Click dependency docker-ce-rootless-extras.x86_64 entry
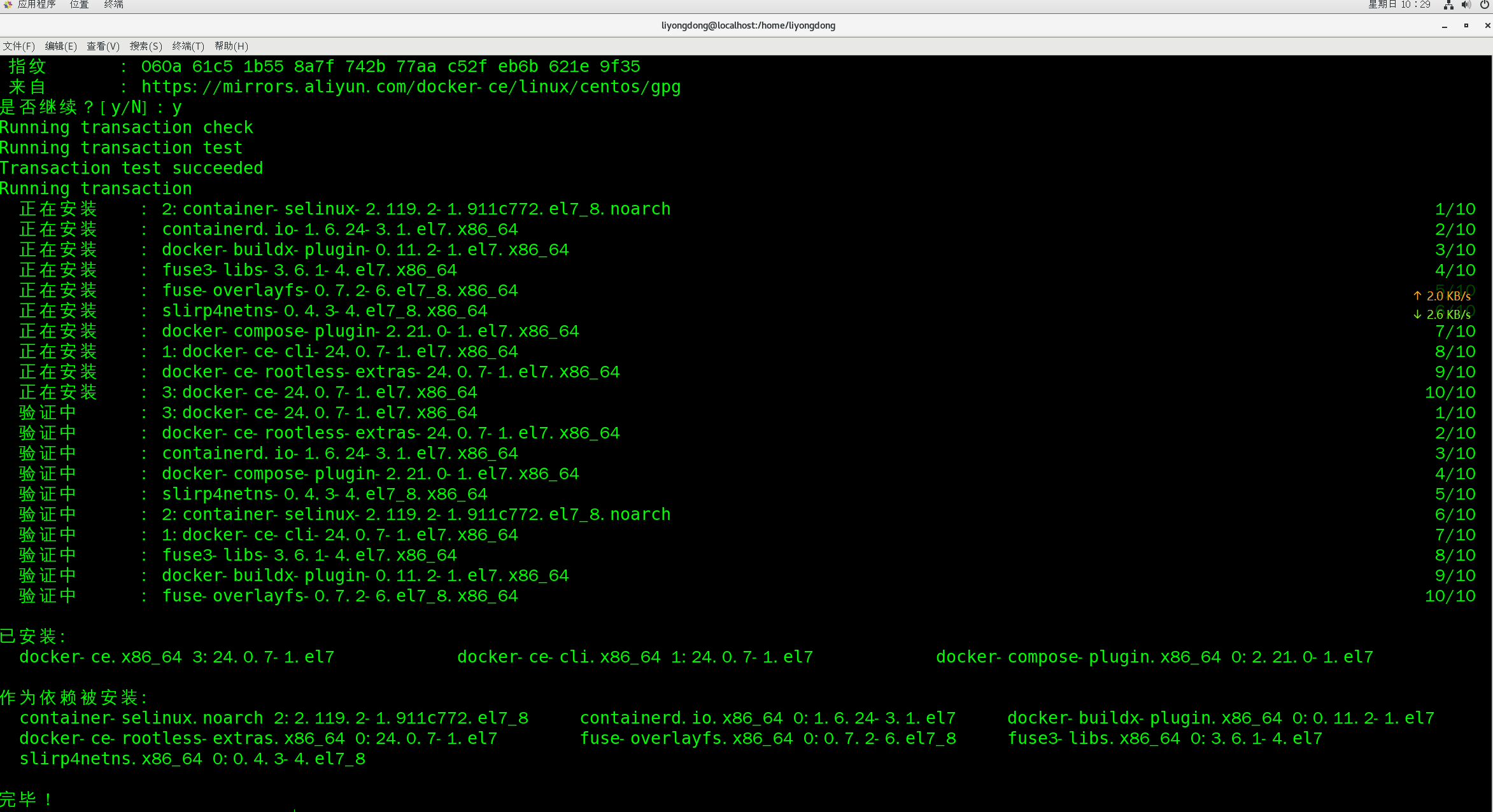 pyautogui.click(x=258, y=738)
